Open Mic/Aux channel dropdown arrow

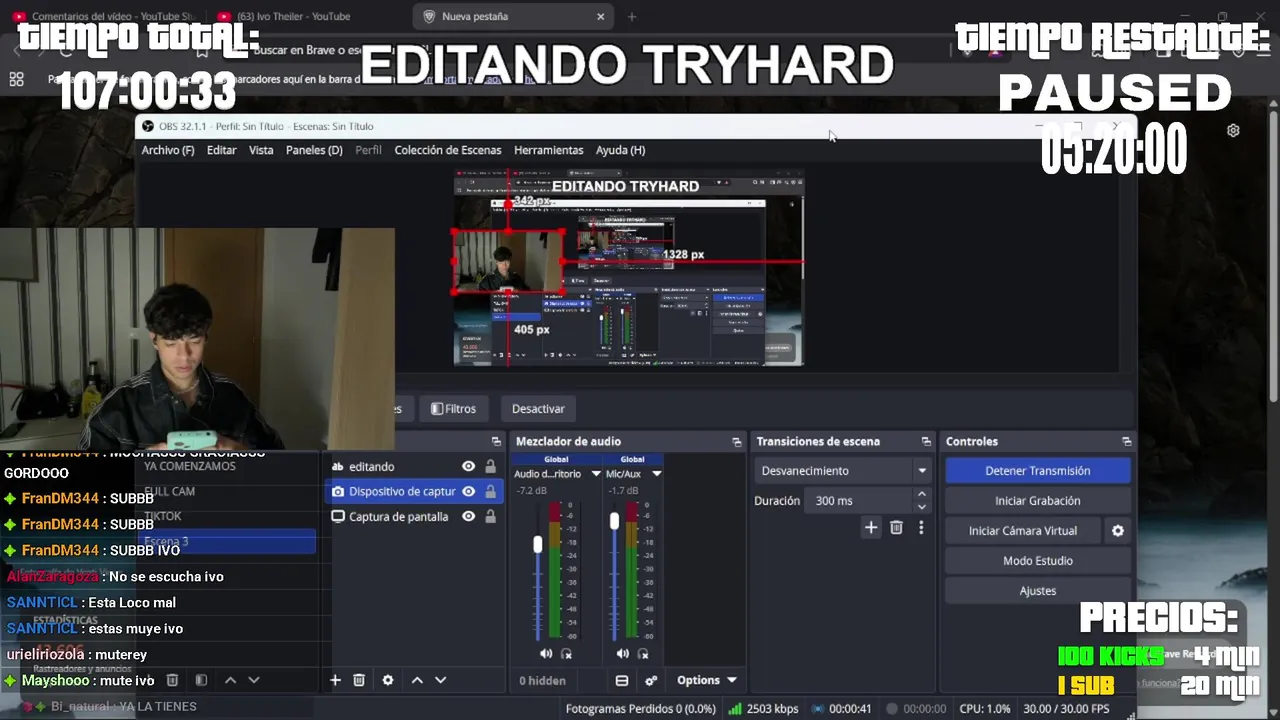(657, 474)
